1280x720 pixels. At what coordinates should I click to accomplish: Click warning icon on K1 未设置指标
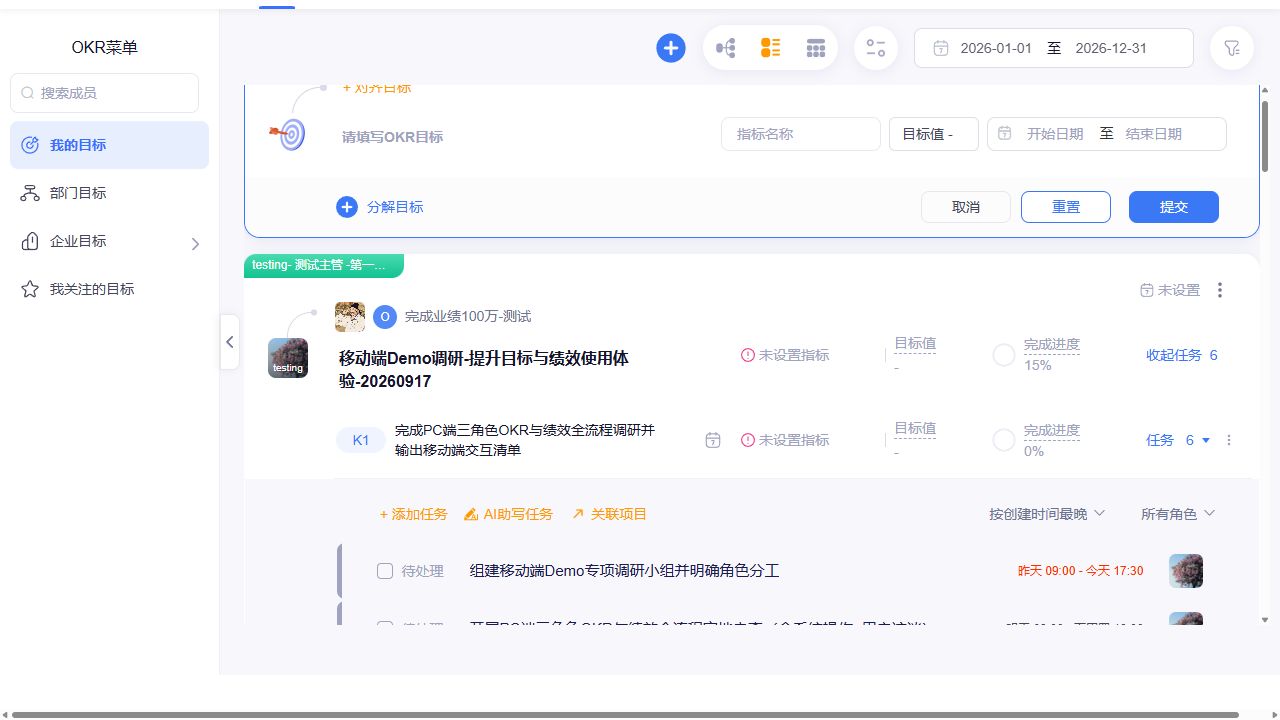point(748,440)
